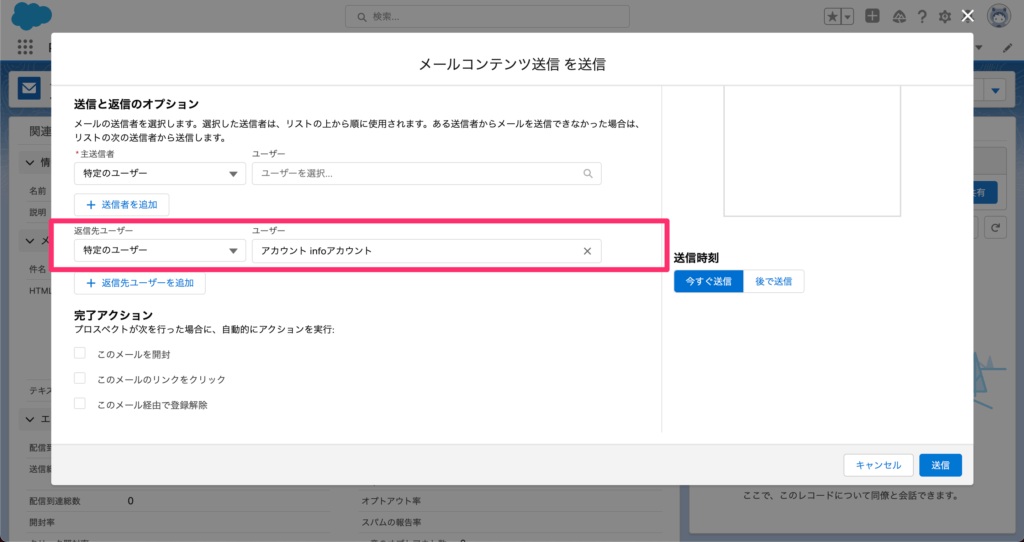This screenshot has height=542, width=1024.
Task: Click the ユーザーを選択 lookup field
Action: pyautogui.click(x=426, y=174)
